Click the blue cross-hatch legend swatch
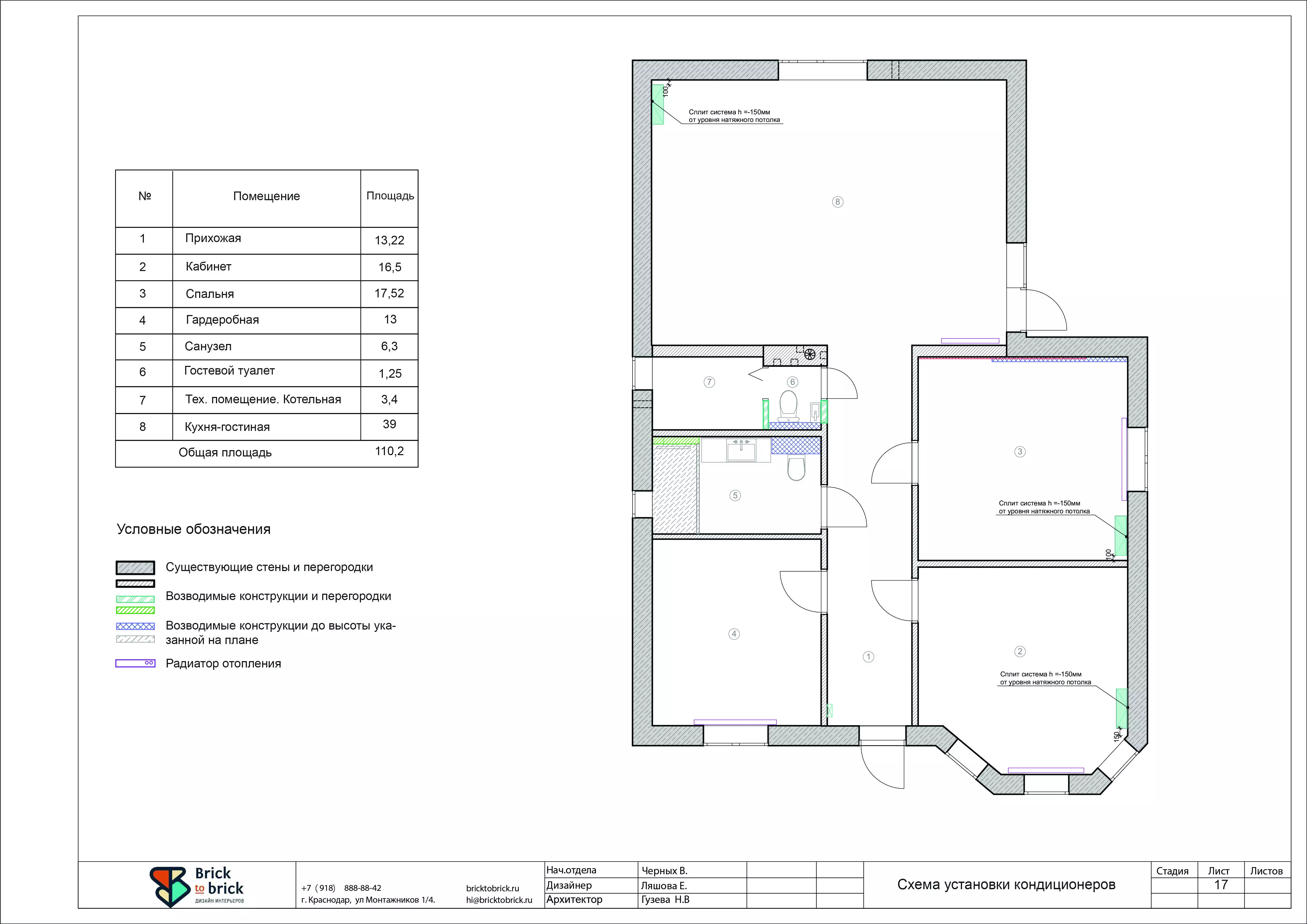This screenshot has height=924, width=1307. 135,626
